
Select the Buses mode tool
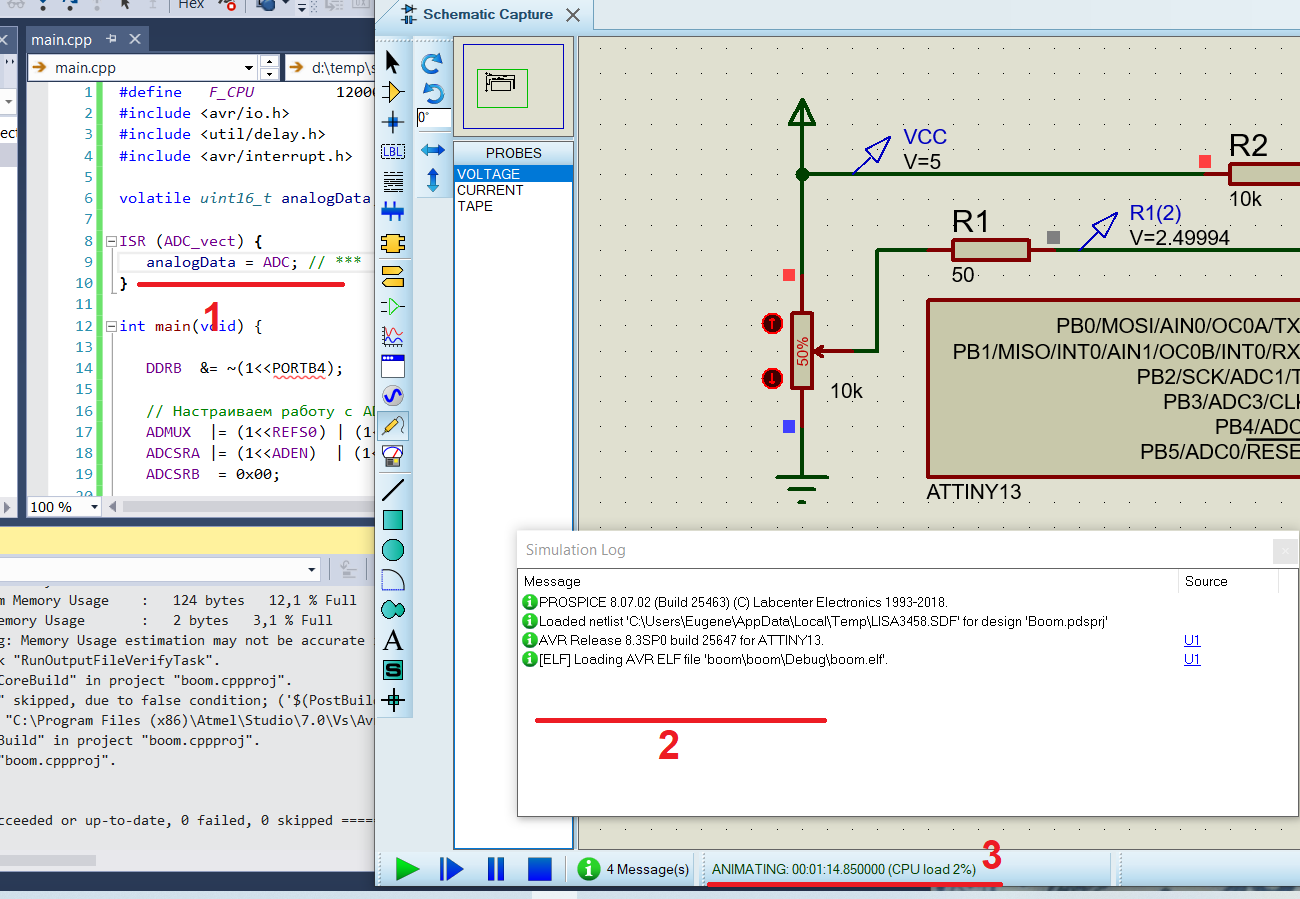pyautogui.click(x=393, y=212)
